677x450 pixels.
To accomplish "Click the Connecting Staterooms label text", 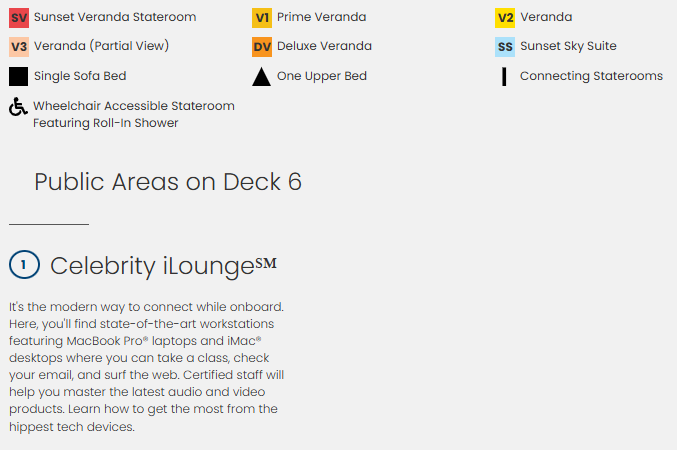I will click(x=591, y=76).
